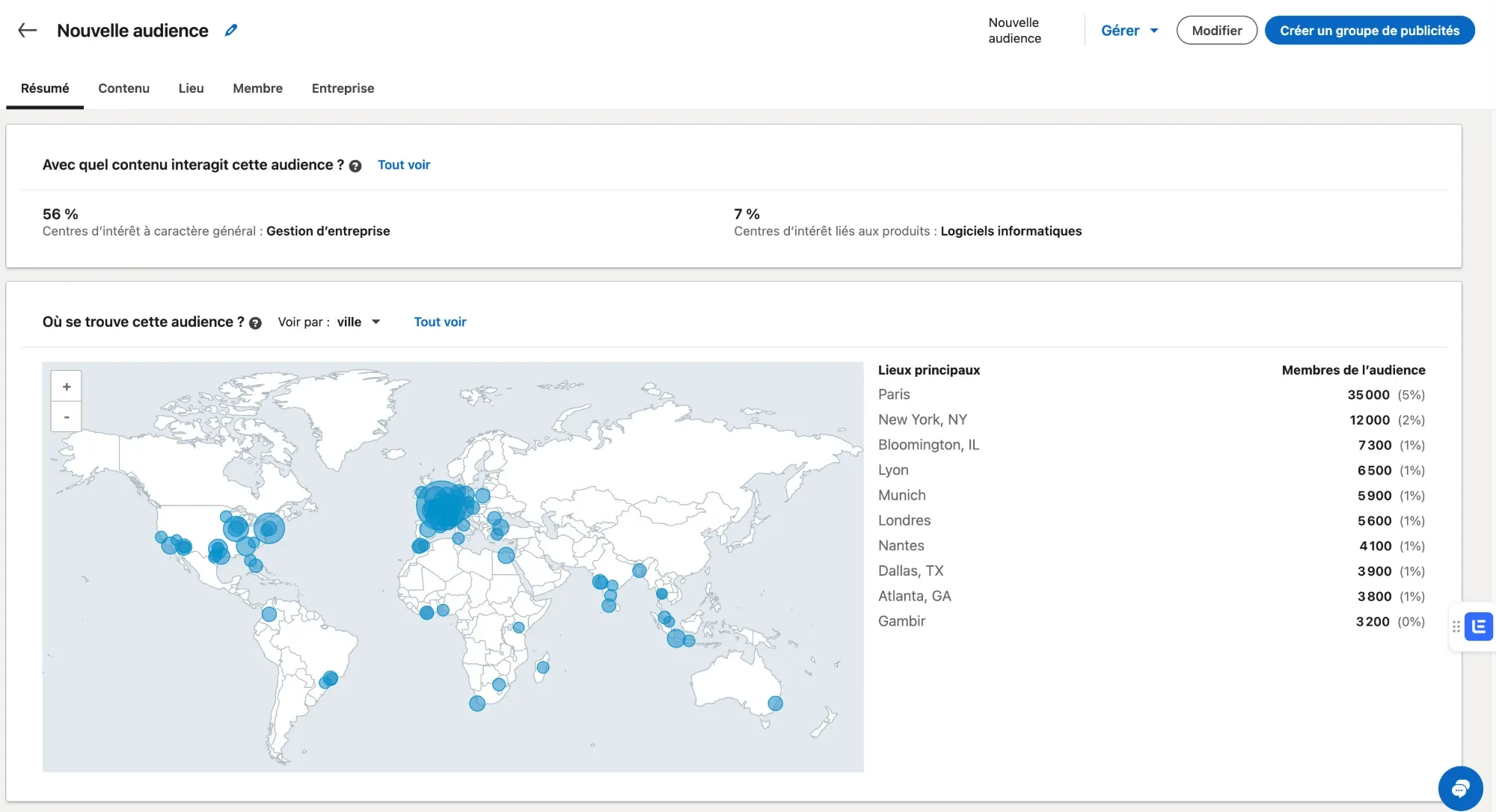1496x812 pixels.
Task: Click the Modifier button
Action: [1217, 31]
